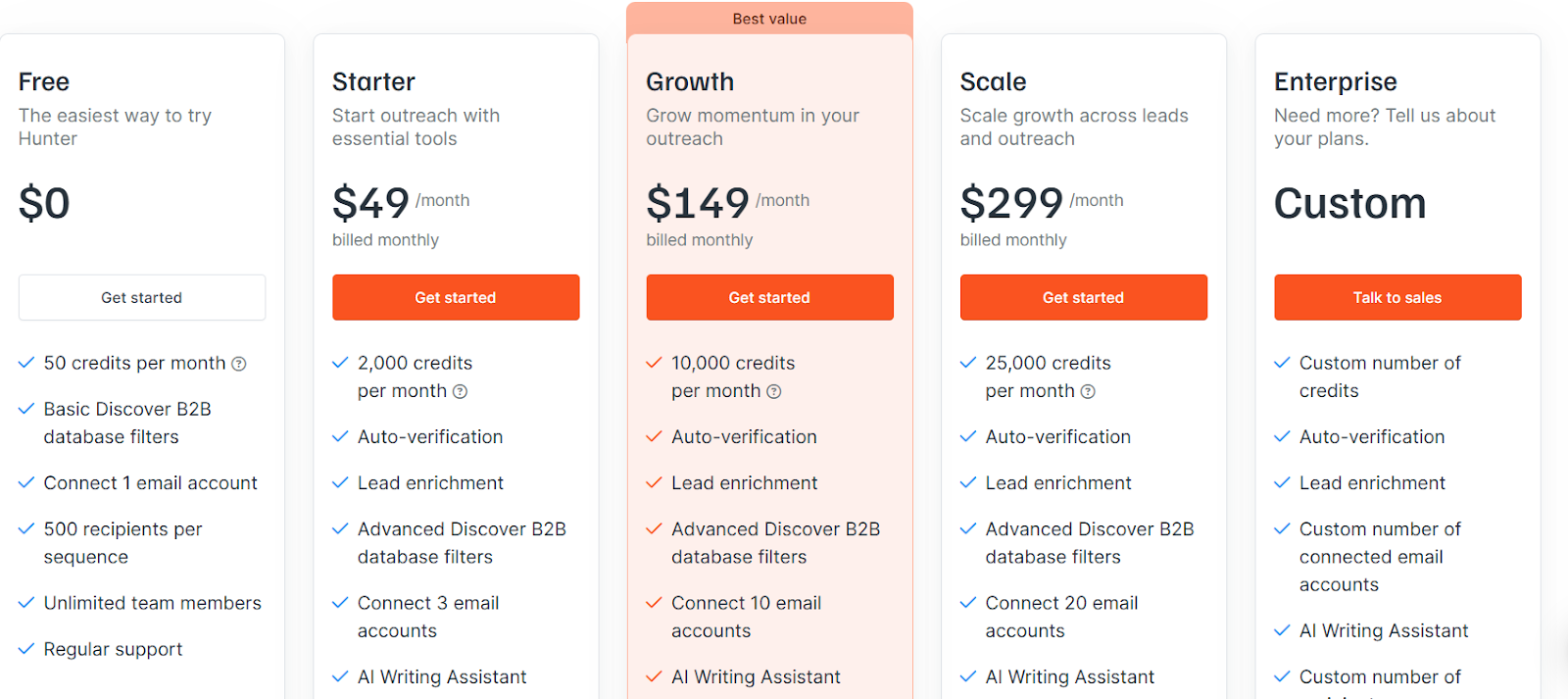The height and width of the screenshot is (699, 1568).
Task: Click the checkmark beside Lead enrichment in Scale
Action: click(966, 482)
